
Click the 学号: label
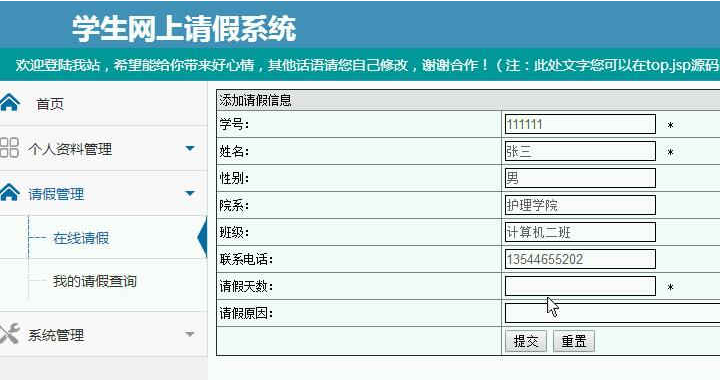coord(234,124)
